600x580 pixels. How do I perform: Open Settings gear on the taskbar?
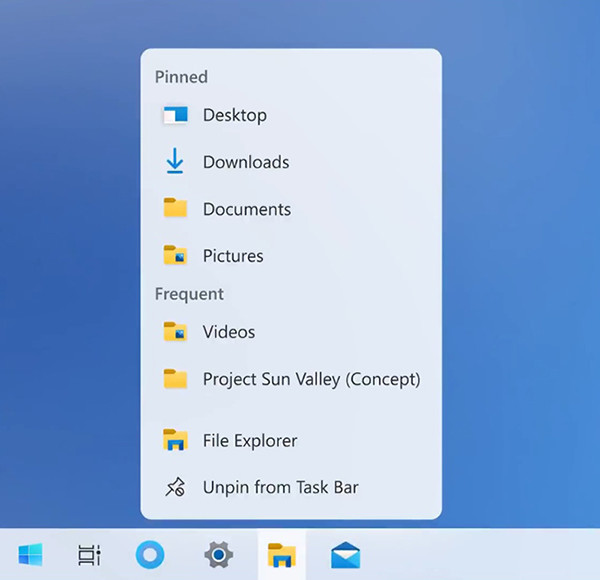point(218,554)
